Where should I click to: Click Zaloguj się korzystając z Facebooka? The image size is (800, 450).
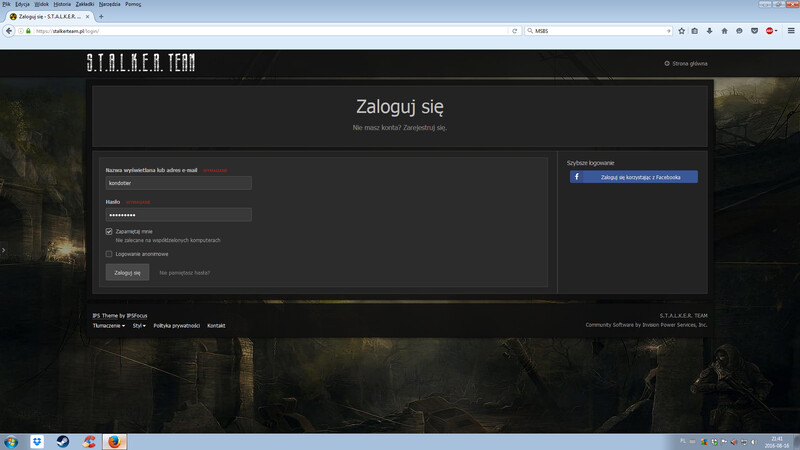click(x=634, y=177)
